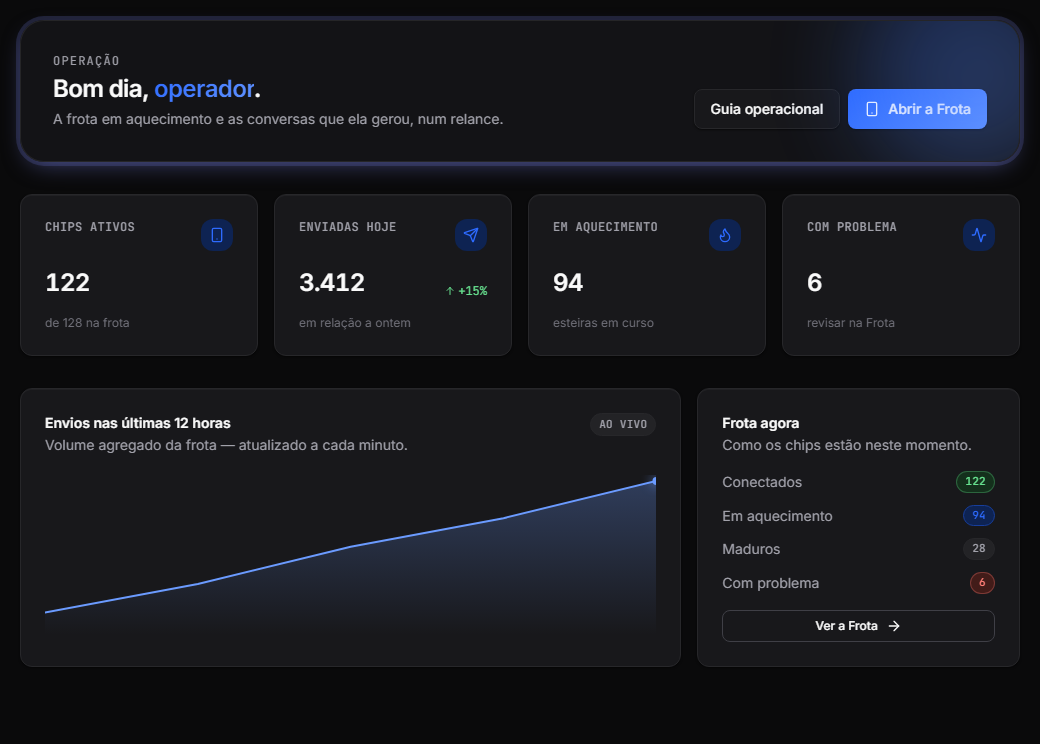Click the 'A frota em aquecimento' subtitle sentence
1040x744 pixels.
[x=278, y=119]
